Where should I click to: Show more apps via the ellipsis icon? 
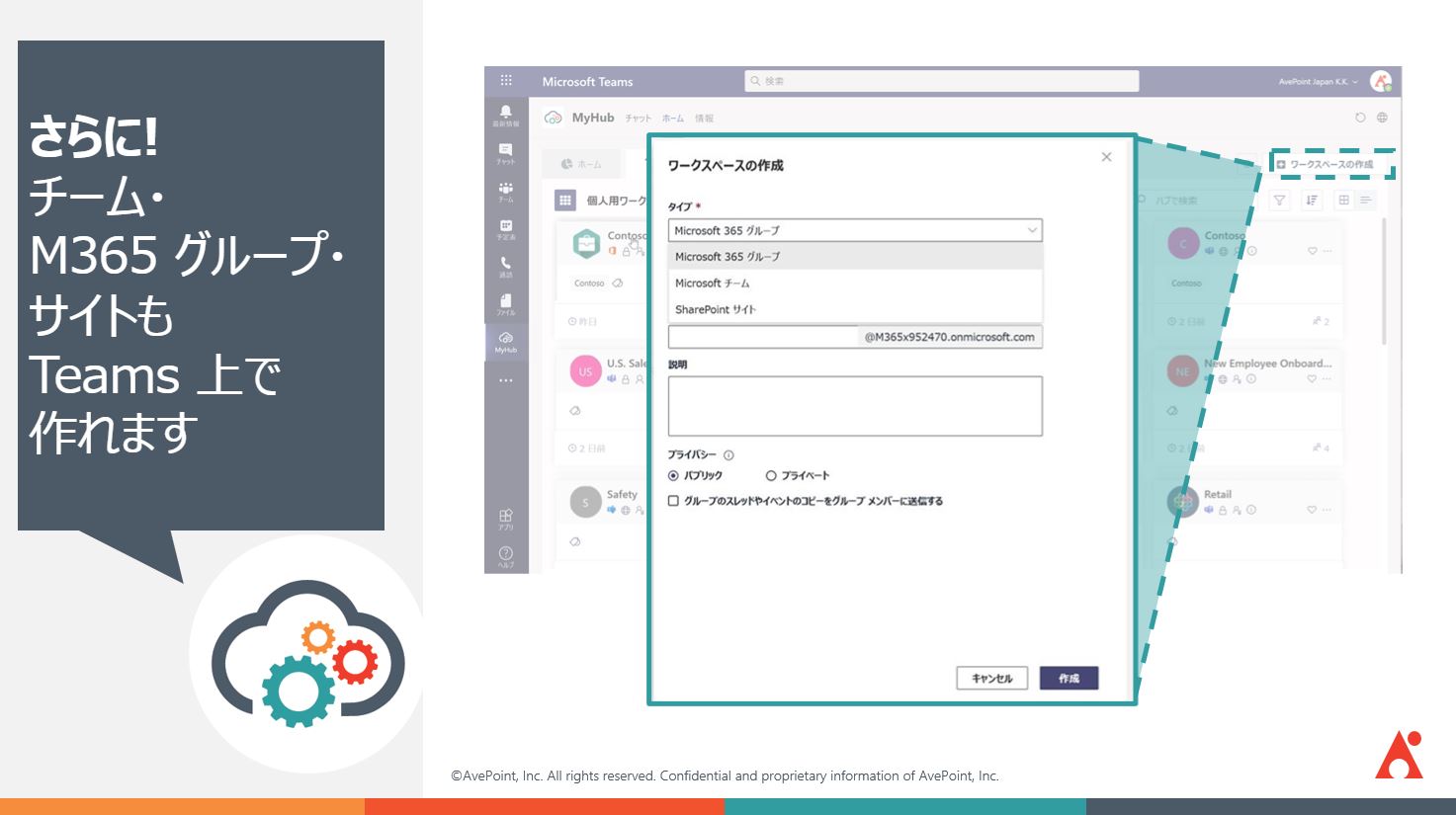pyautogui.click(x=506, y=380)
